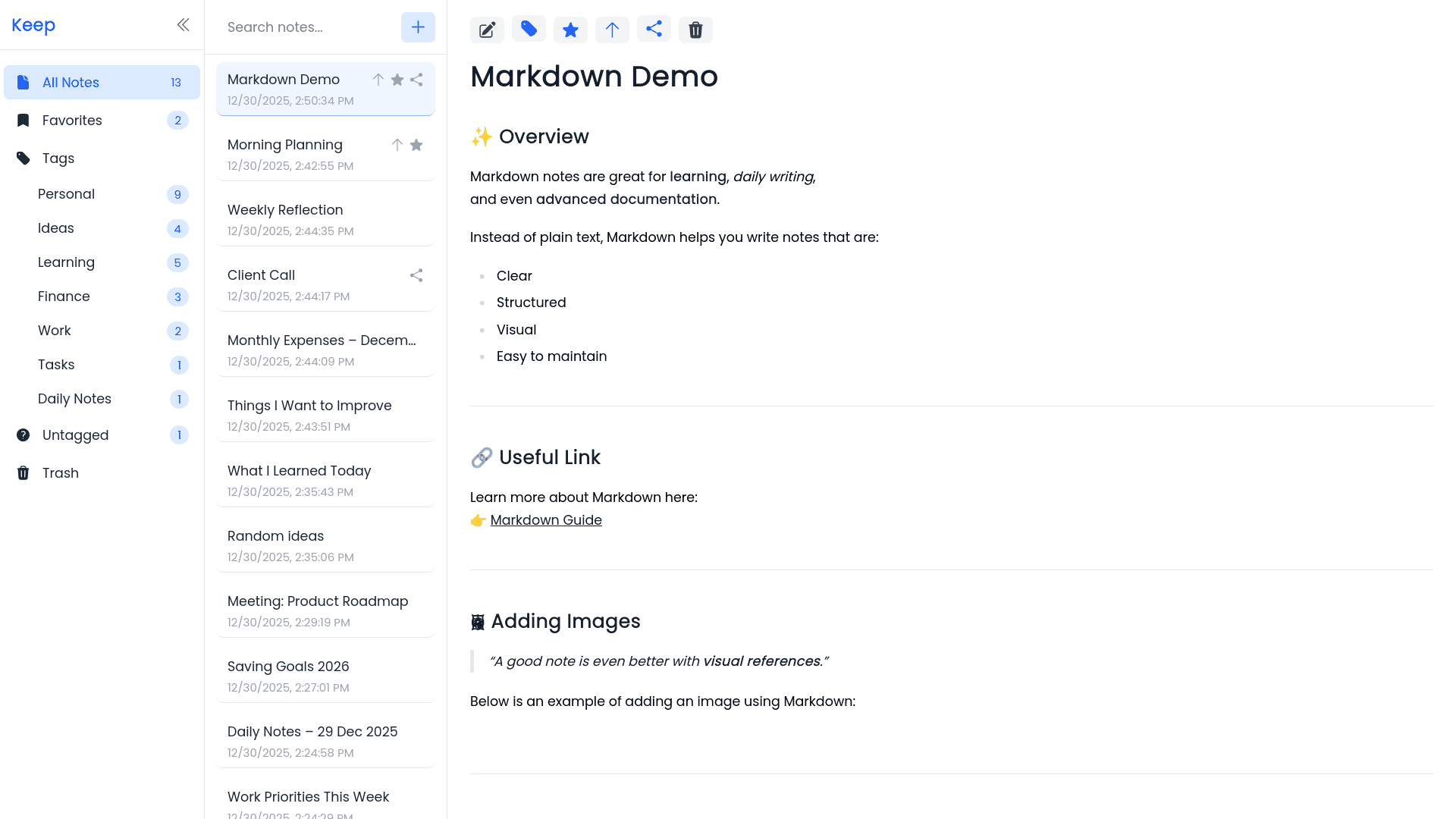Open tag editor via tag toolbar icon
The height and width of the screenshot is (819, 1456).
[529, 30]
